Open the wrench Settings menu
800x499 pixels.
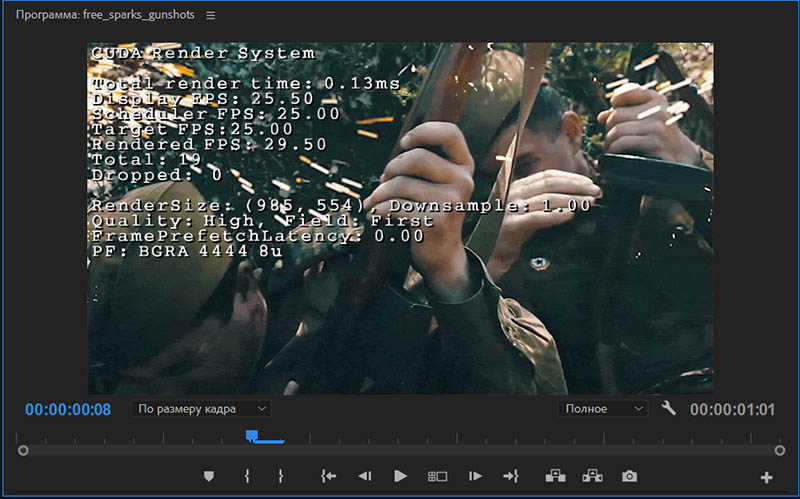click(668, 408)
